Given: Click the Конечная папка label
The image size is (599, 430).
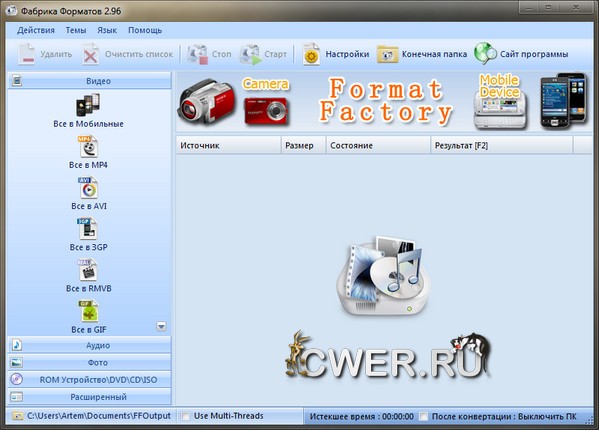Looking at the screenshot, I should click(x=434, y=54).
